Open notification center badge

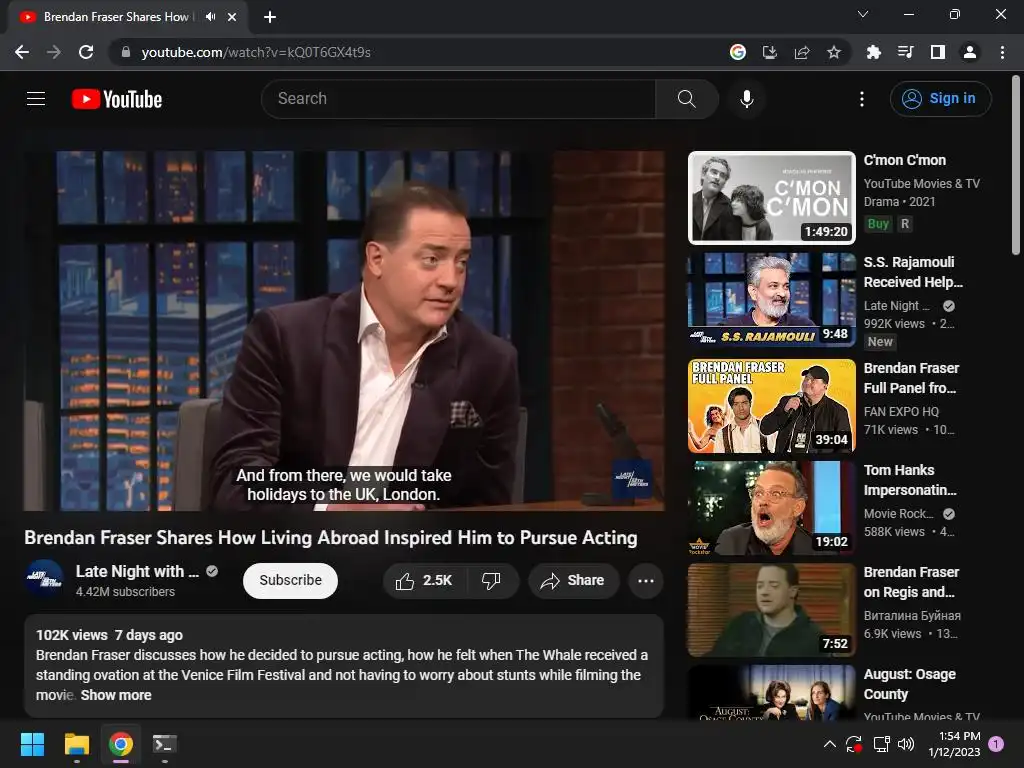click(x=996, y=743)
